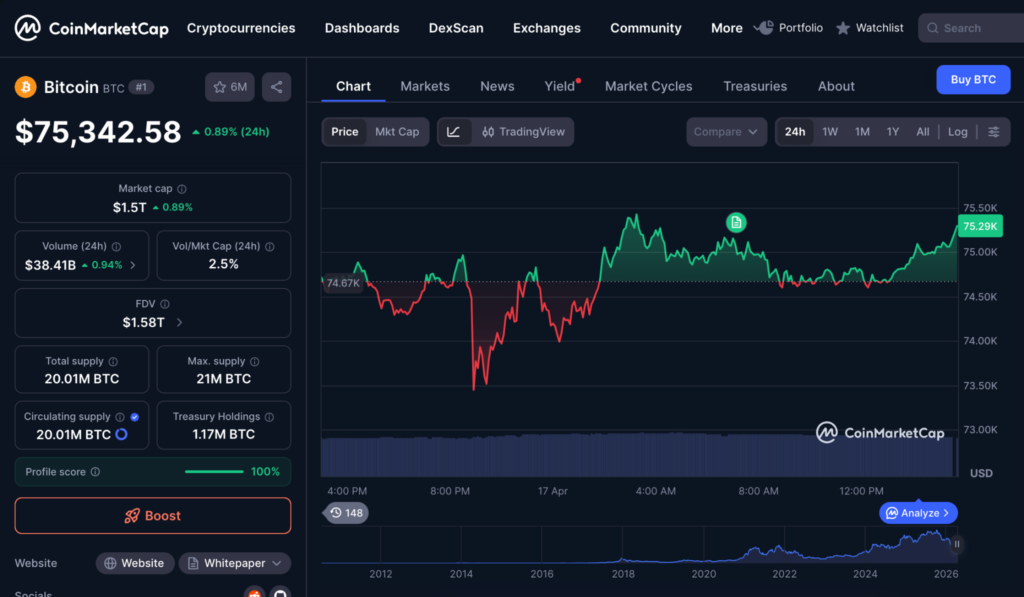Image resolution: width=1024 pixels, height=597 pixels.
Task: Open the Treasuries tab
Action: (754, 86)
